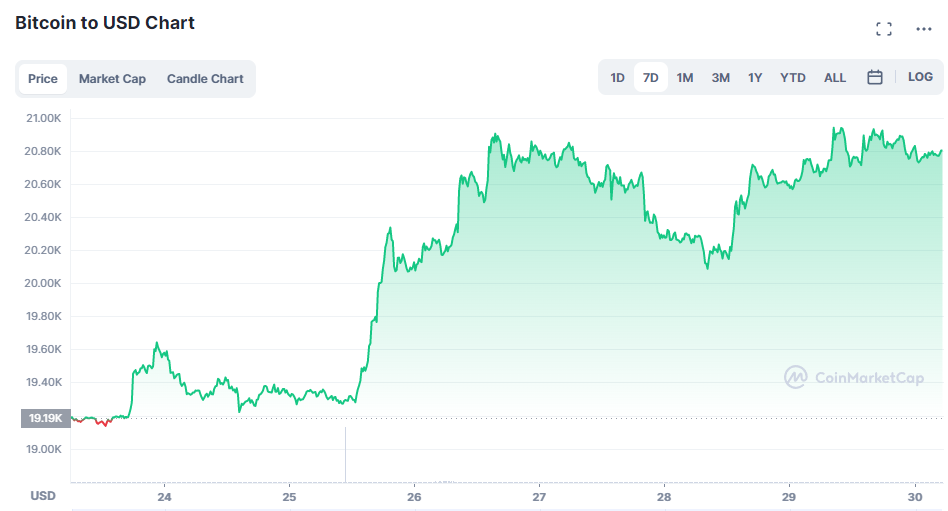Select the 1Y time range
Image resolution: width=948 pixels, height=511 pixels.
(x=755, y=77)
